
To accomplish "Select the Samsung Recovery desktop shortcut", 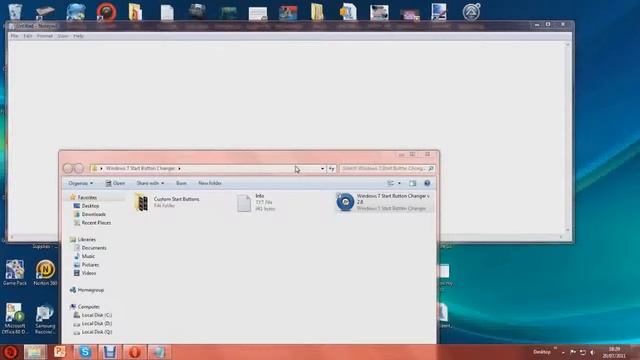I will [45, 319].
